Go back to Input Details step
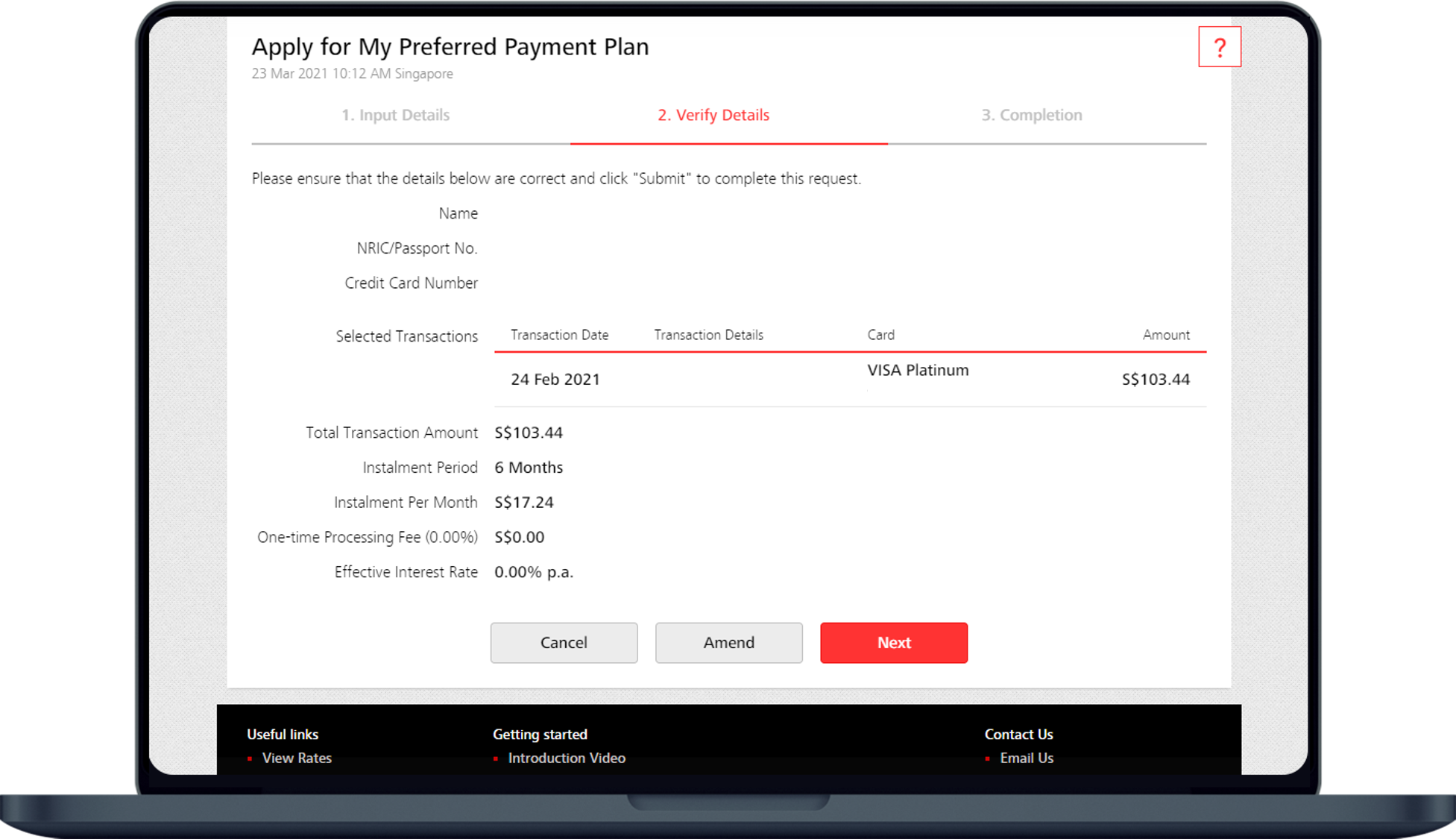Viewport: 1456px width, 839px height. (x=395, y=115)
